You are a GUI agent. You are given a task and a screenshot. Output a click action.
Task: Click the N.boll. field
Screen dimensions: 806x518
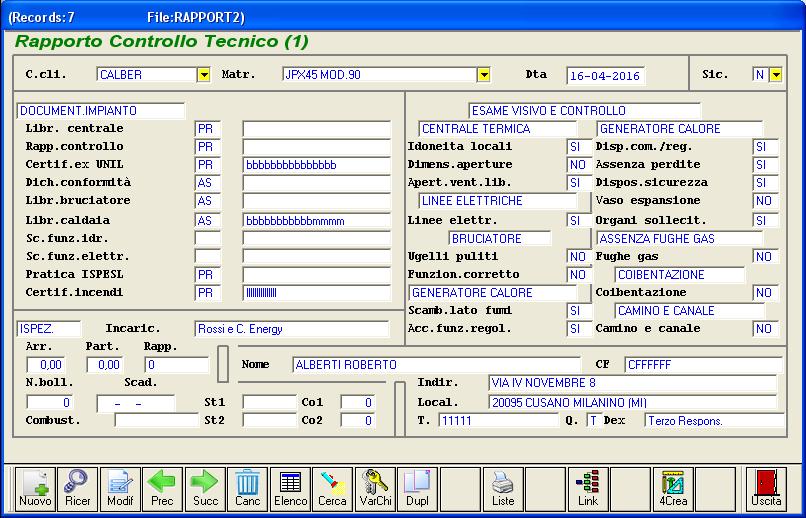point(49,402)
